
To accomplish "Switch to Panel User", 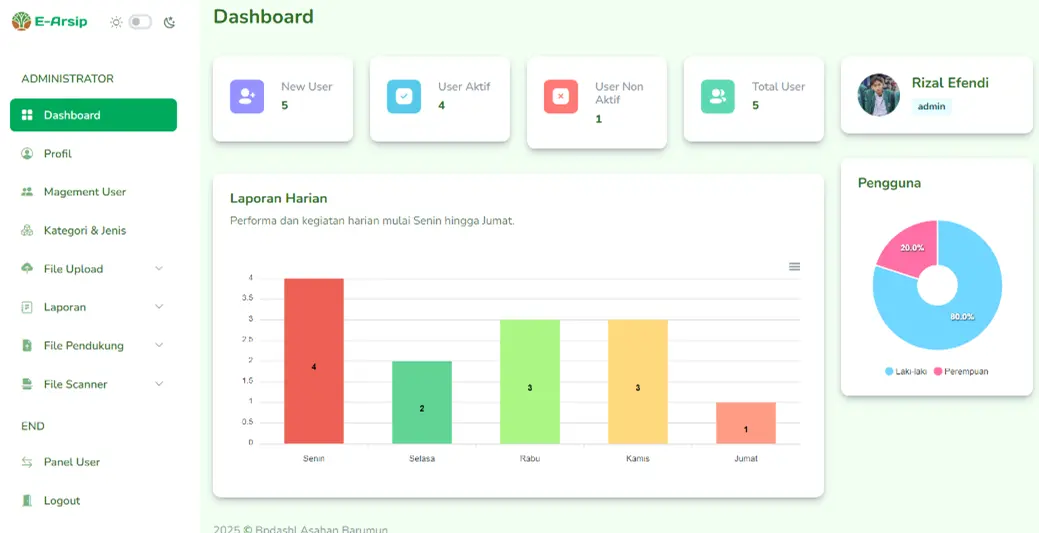I will click(x=93, y=462).
